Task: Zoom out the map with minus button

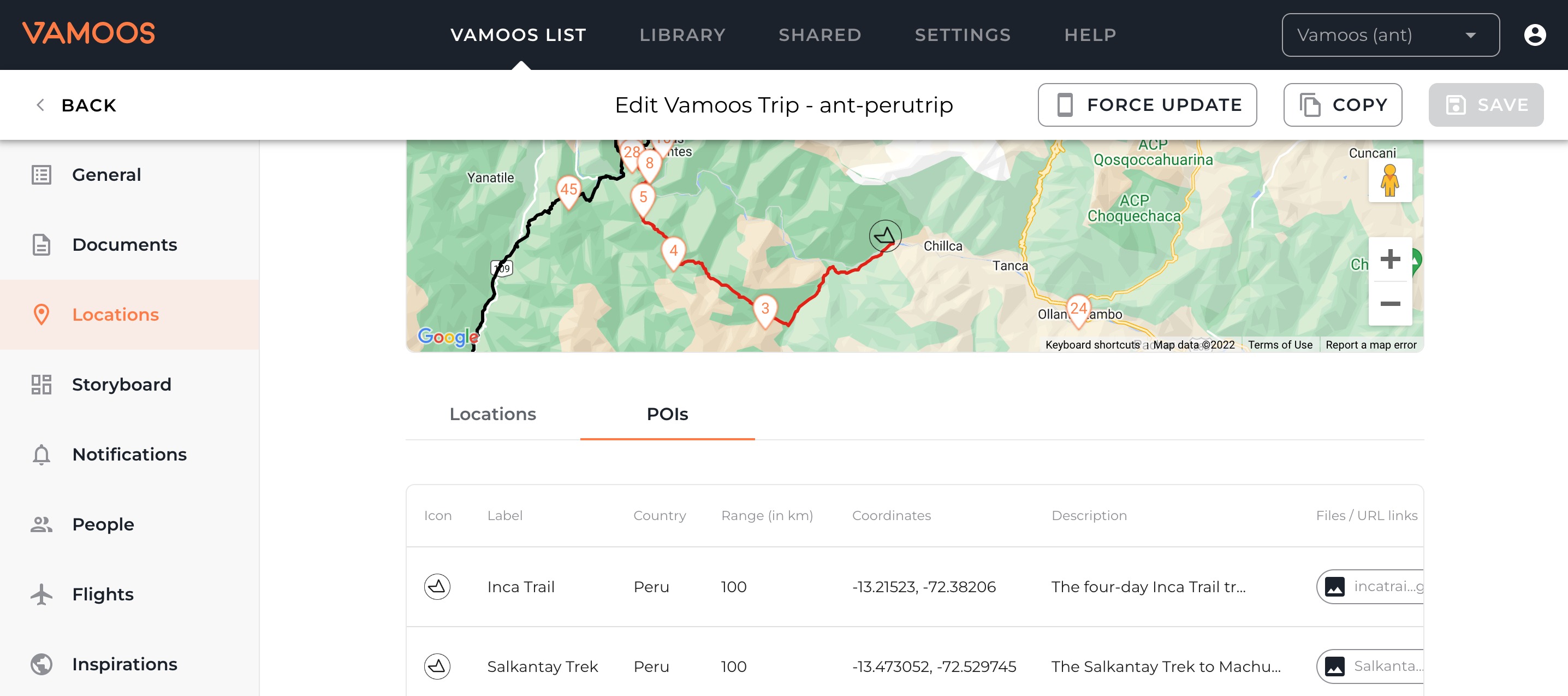Action: [x=1389, y=303]
